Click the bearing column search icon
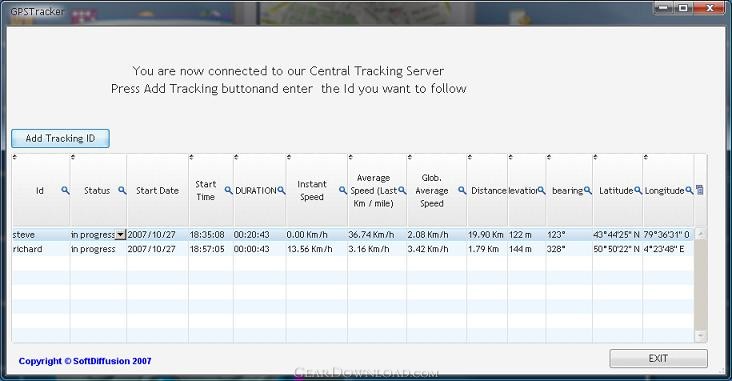This screenshot has width=732, height=381. [588, 190]
